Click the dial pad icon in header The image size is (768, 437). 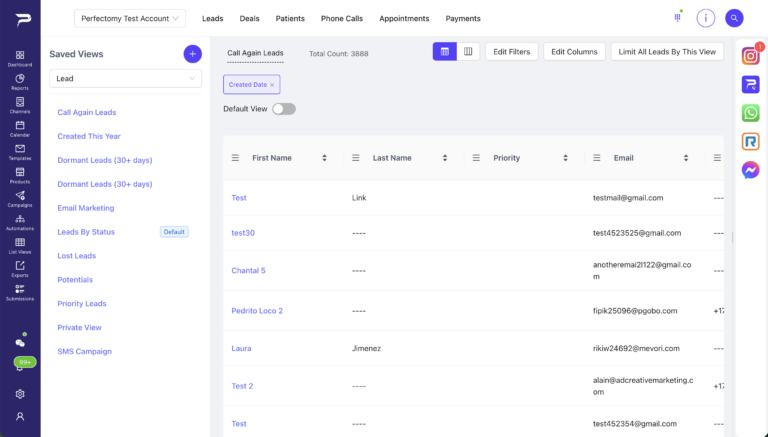(x=677, y=18)
